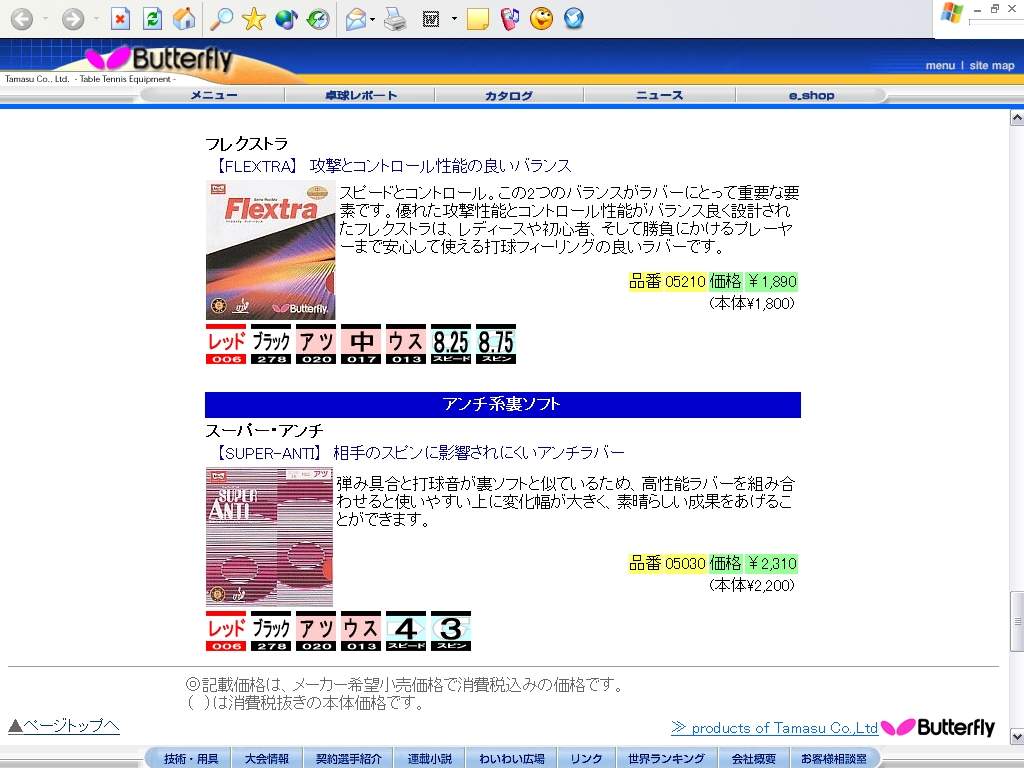Click Flextra 中 017 thickness badge
1024x768 pixels.
pyautogui.click(x=360, y=344)
